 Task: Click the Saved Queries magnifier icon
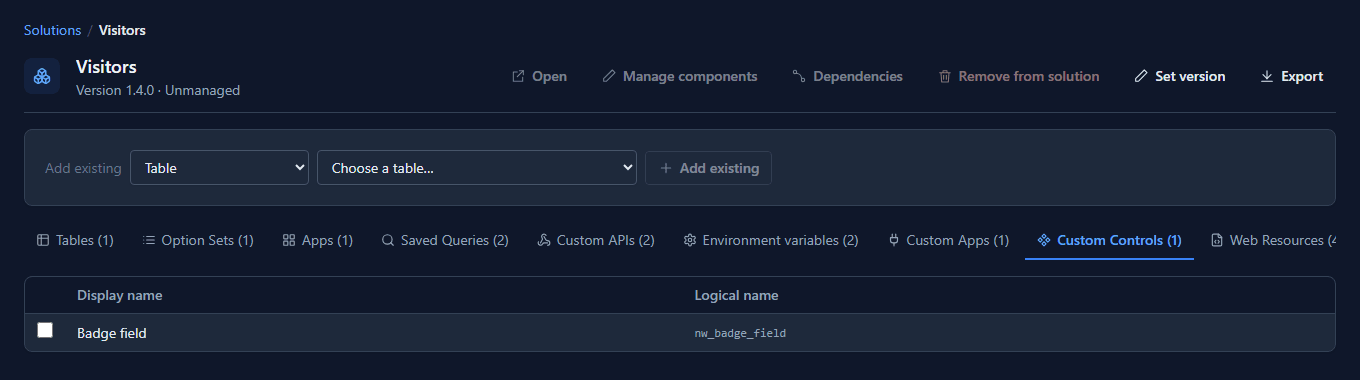coord(388,240)
